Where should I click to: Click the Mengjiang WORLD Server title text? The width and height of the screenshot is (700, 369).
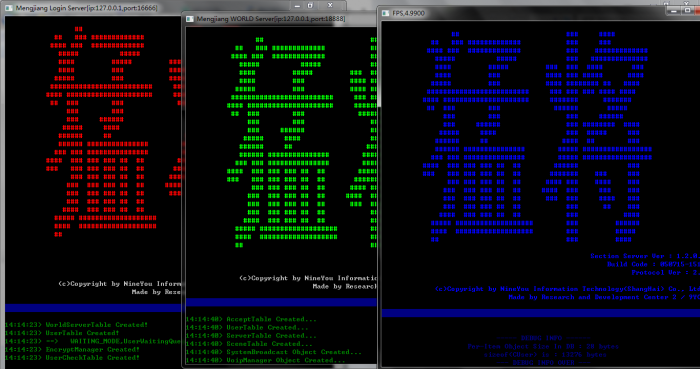(271, 19)
